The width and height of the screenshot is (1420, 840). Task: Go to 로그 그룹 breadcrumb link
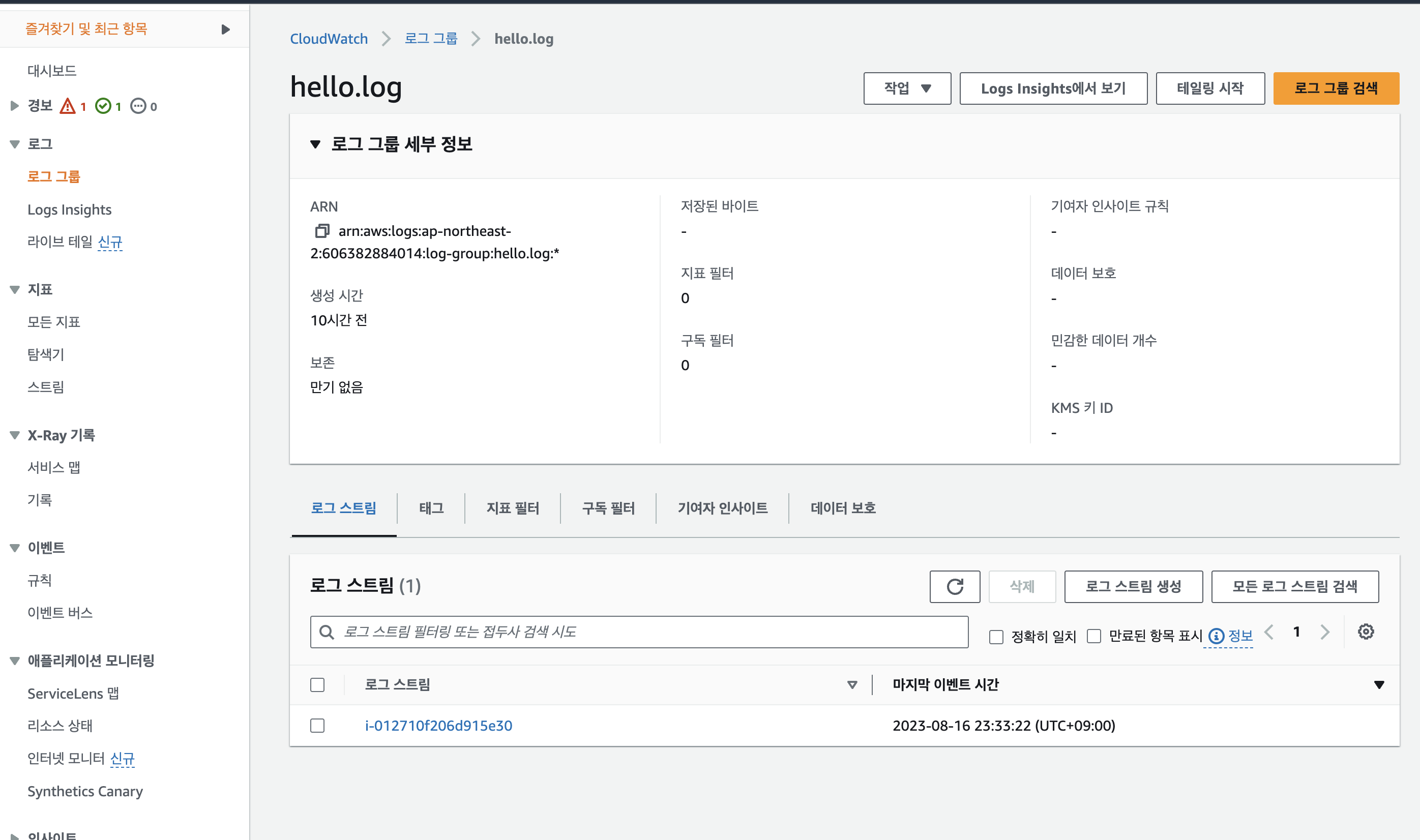[431, 39]
